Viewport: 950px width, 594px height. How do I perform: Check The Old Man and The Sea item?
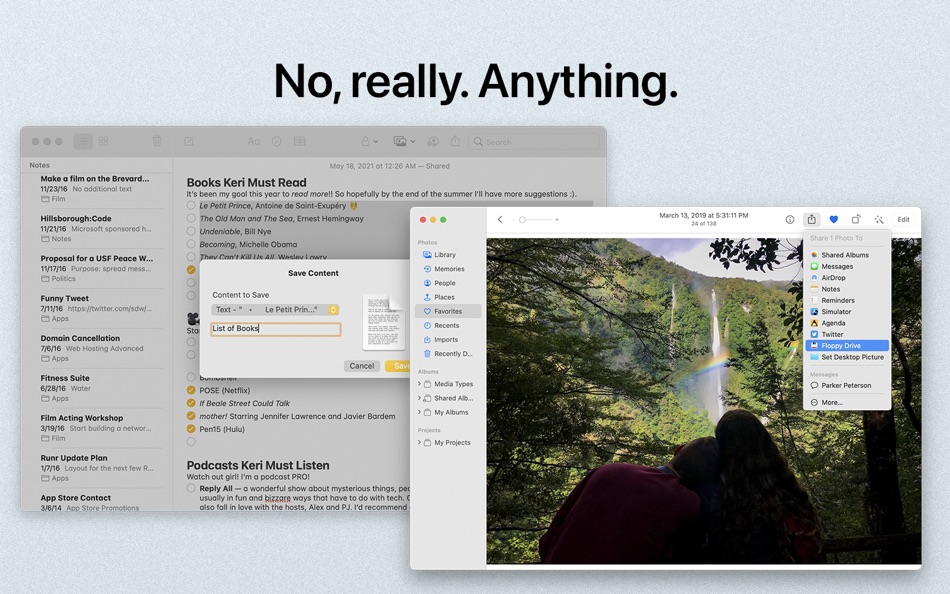pos(191,218)
